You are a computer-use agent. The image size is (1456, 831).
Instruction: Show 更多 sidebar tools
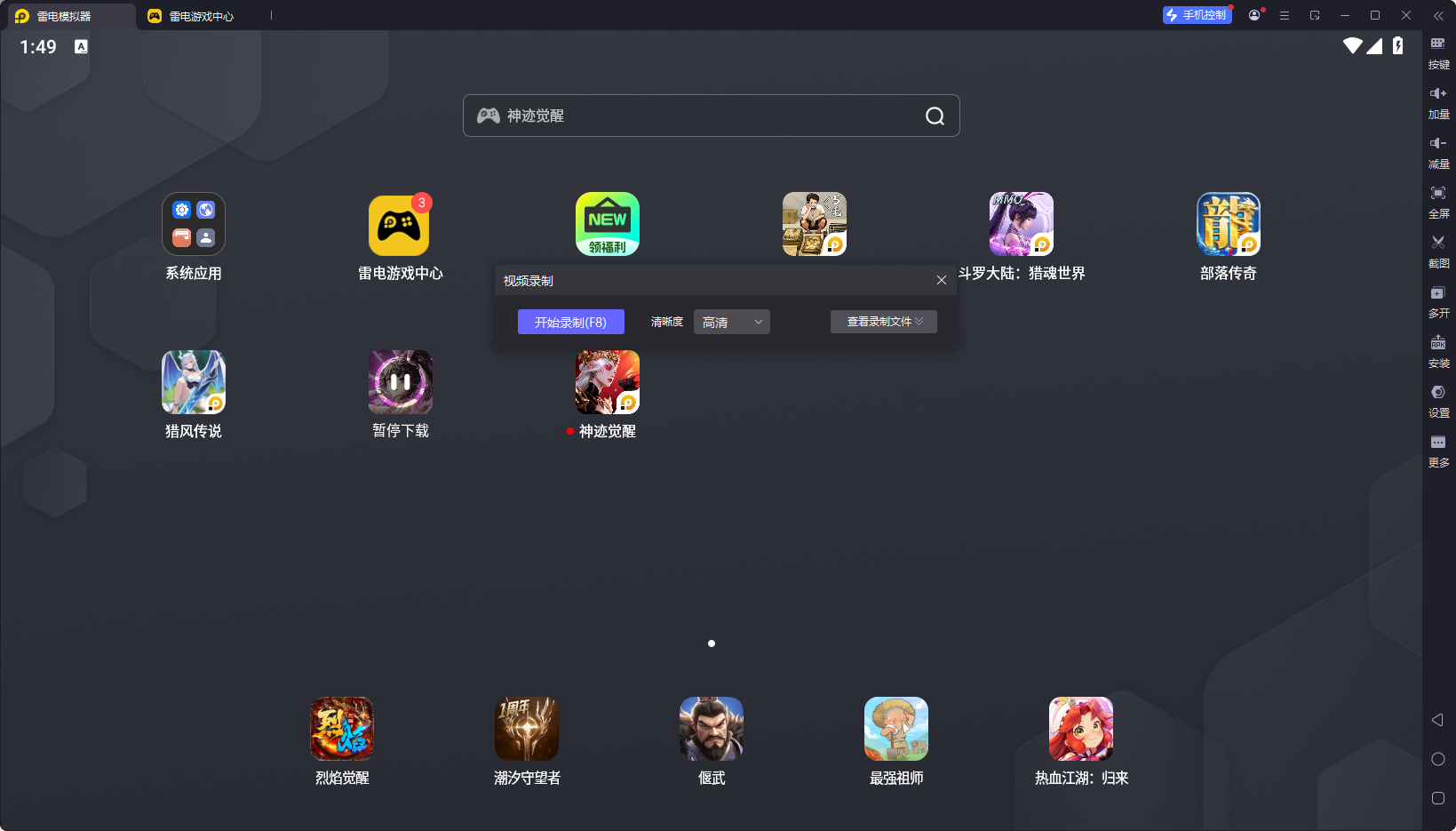click(x=1438, y=451)
